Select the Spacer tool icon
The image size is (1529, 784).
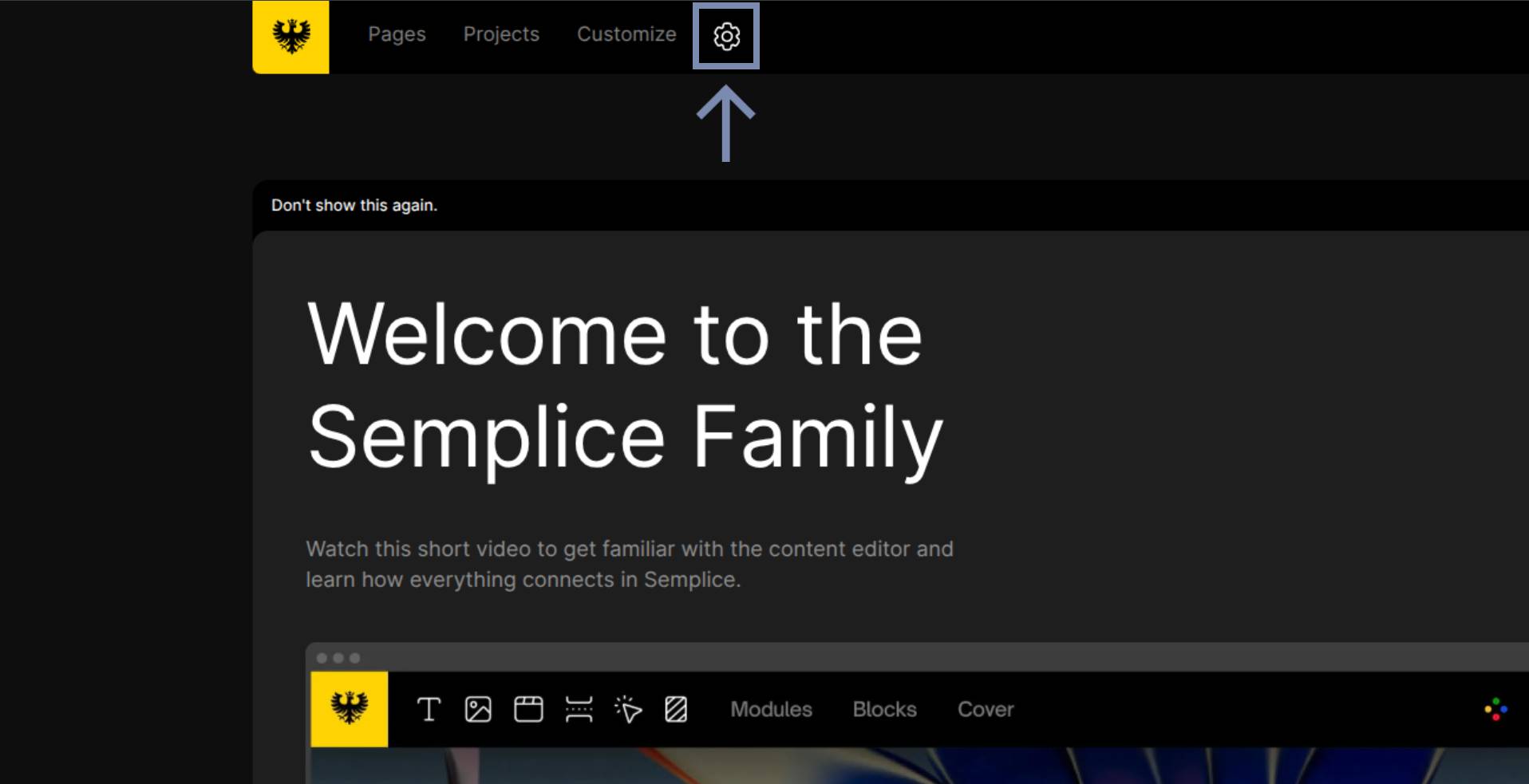(579, 709)
